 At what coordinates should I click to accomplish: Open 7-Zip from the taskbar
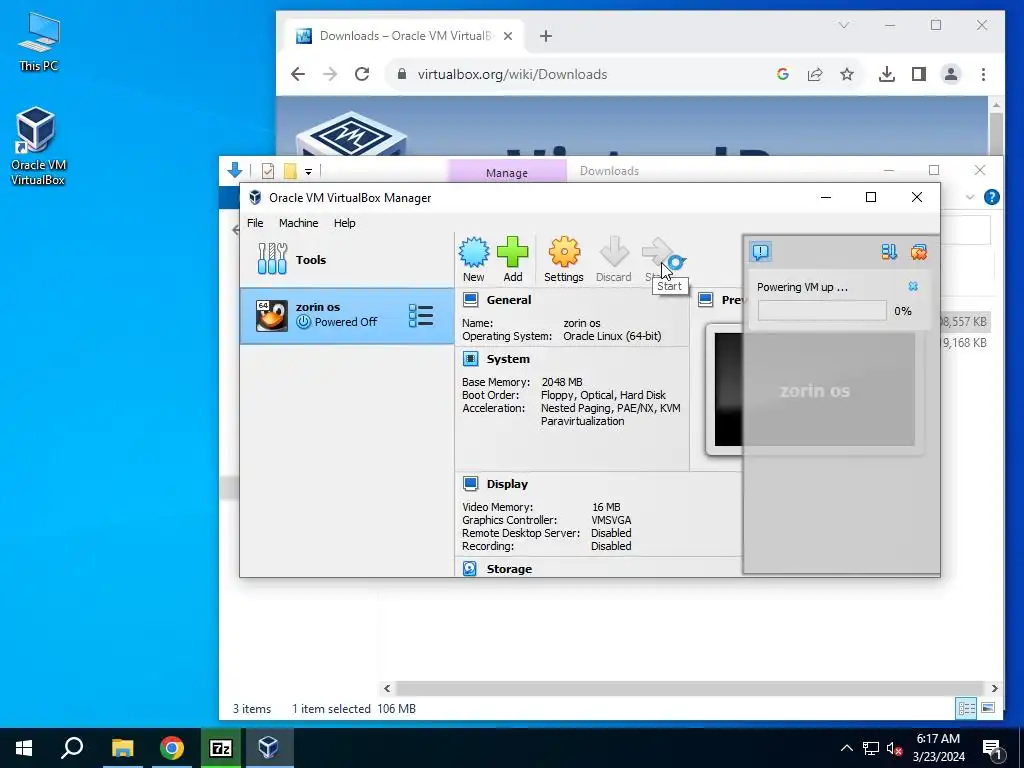click(221, 748)
